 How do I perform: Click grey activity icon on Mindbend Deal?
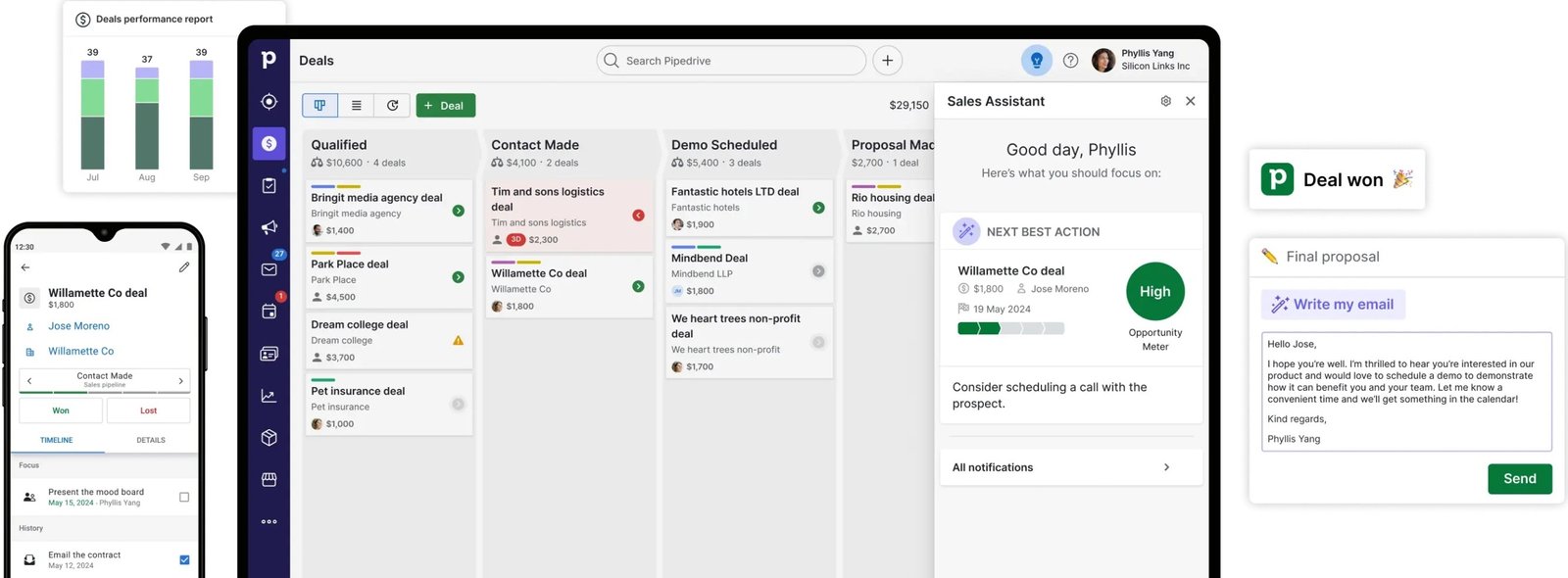(x=819, y=271)
